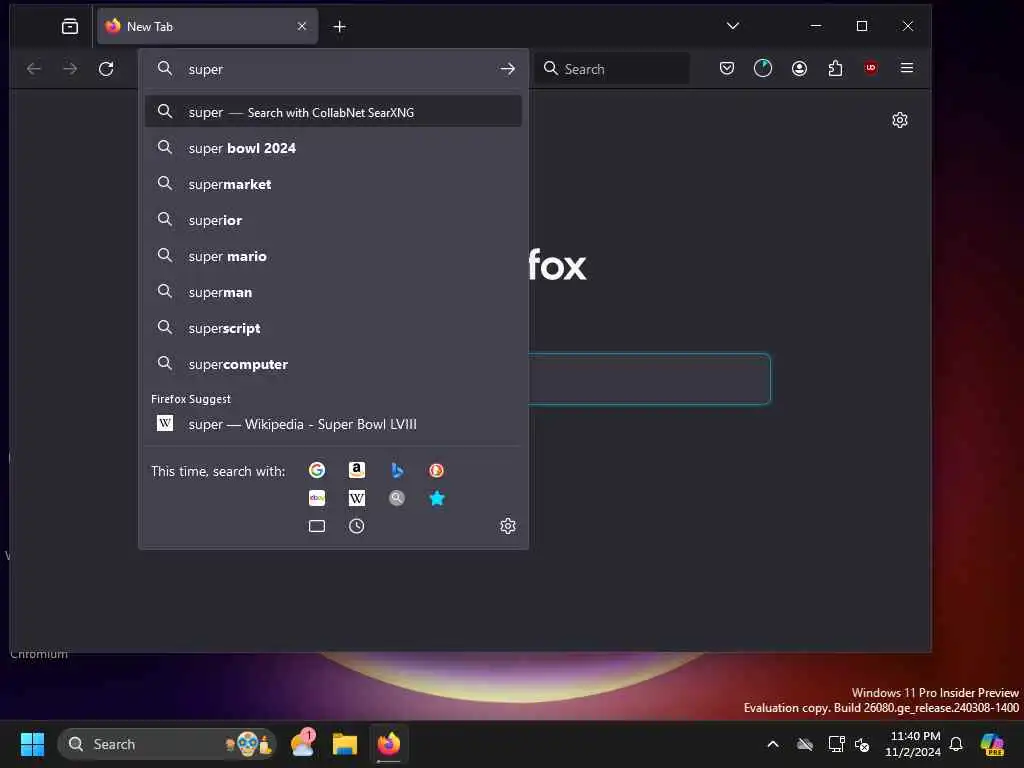Open the uBlock Origin icon
The height and width of the screenshot is (768, 1024).
click(x=871, y=68)
